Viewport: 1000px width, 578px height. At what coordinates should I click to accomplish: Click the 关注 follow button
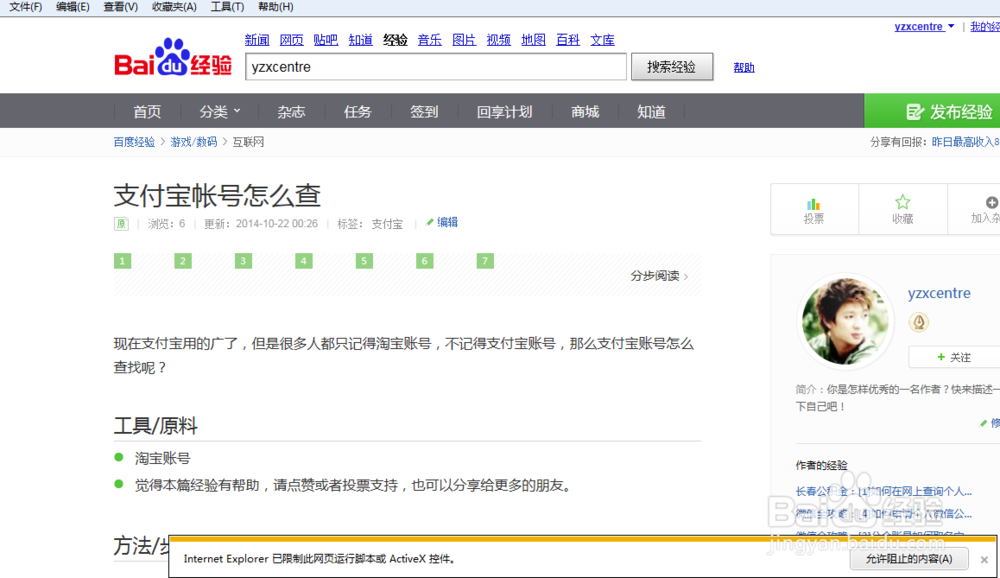(x=957, y=357)
